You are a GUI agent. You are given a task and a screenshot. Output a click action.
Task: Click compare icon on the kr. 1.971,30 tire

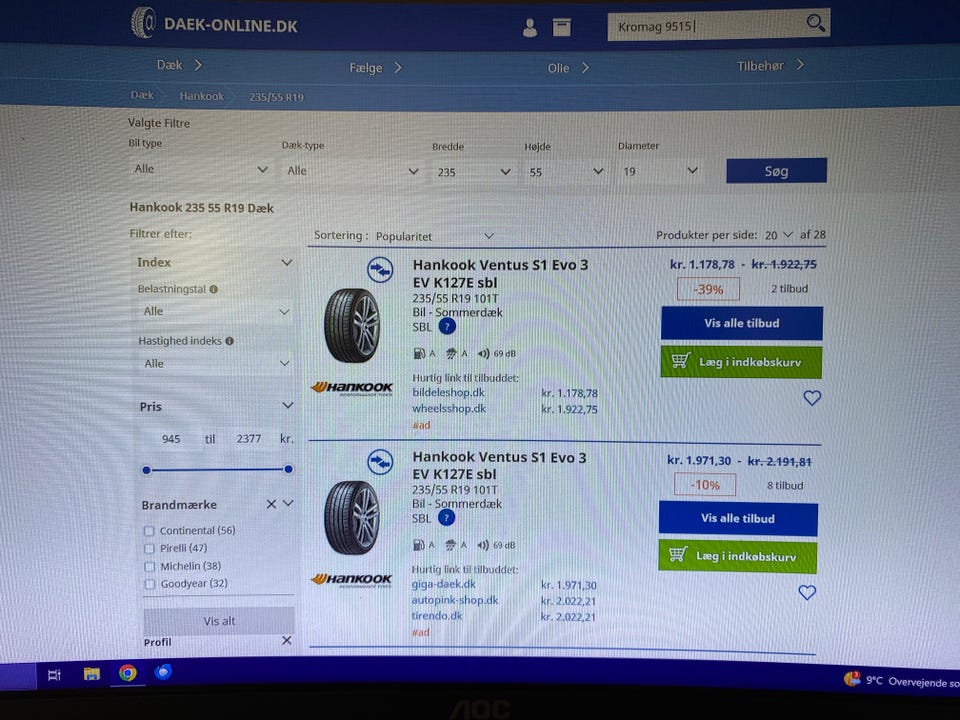tap(380, 462)
